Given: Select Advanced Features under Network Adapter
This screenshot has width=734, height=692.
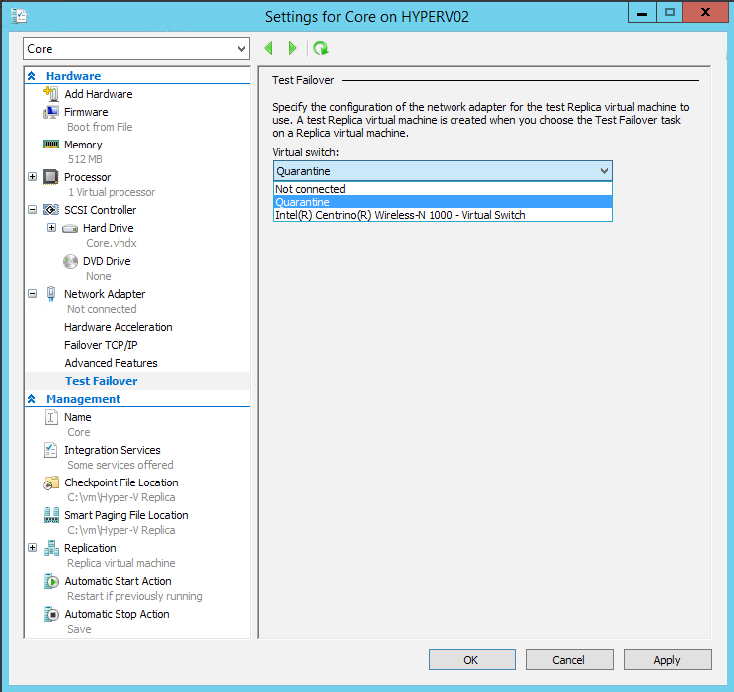Looking at the screenshot, I should click(x=111, y=363).
